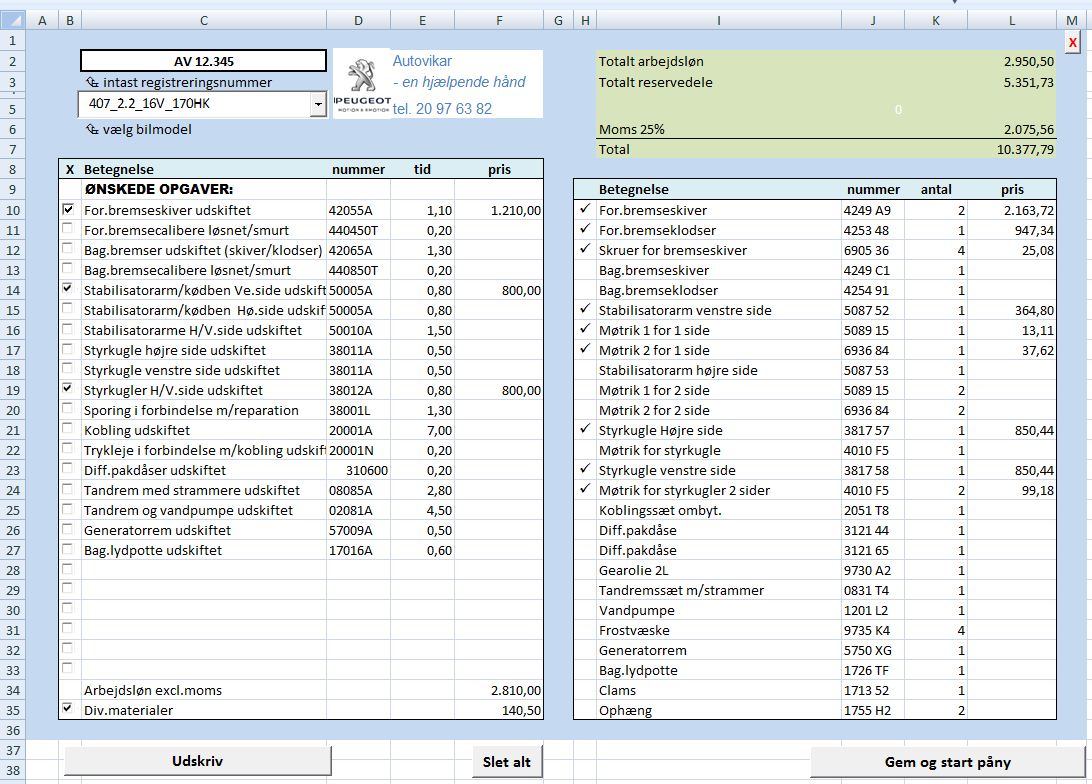The width and height of the screenshot is (1092, 784).
Task: Tick the Tandrem og vandpumpe udskiftet checkbox
Action: tap(68, 508)
